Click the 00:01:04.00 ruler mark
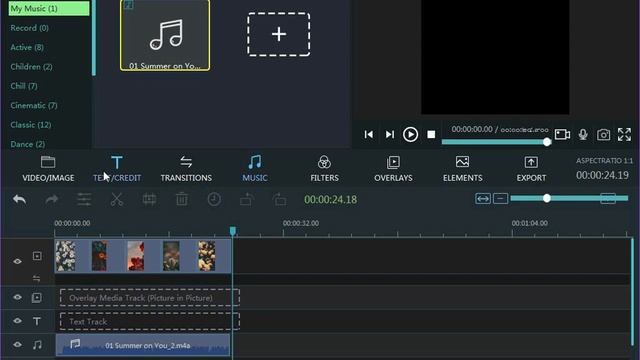Image resolution: width=640 pixels, height=360 pixels. (x=530, y=223)
